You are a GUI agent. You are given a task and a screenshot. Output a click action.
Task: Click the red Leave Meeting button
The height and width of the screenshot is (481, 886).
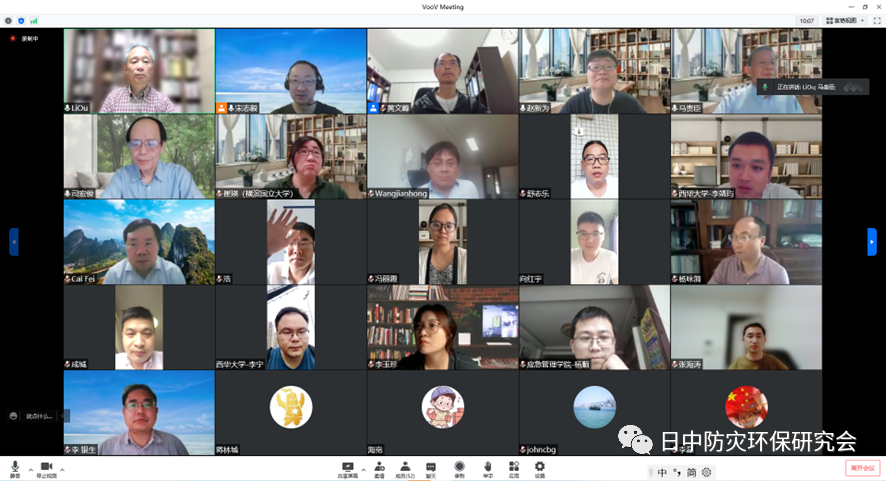point(862,467)
